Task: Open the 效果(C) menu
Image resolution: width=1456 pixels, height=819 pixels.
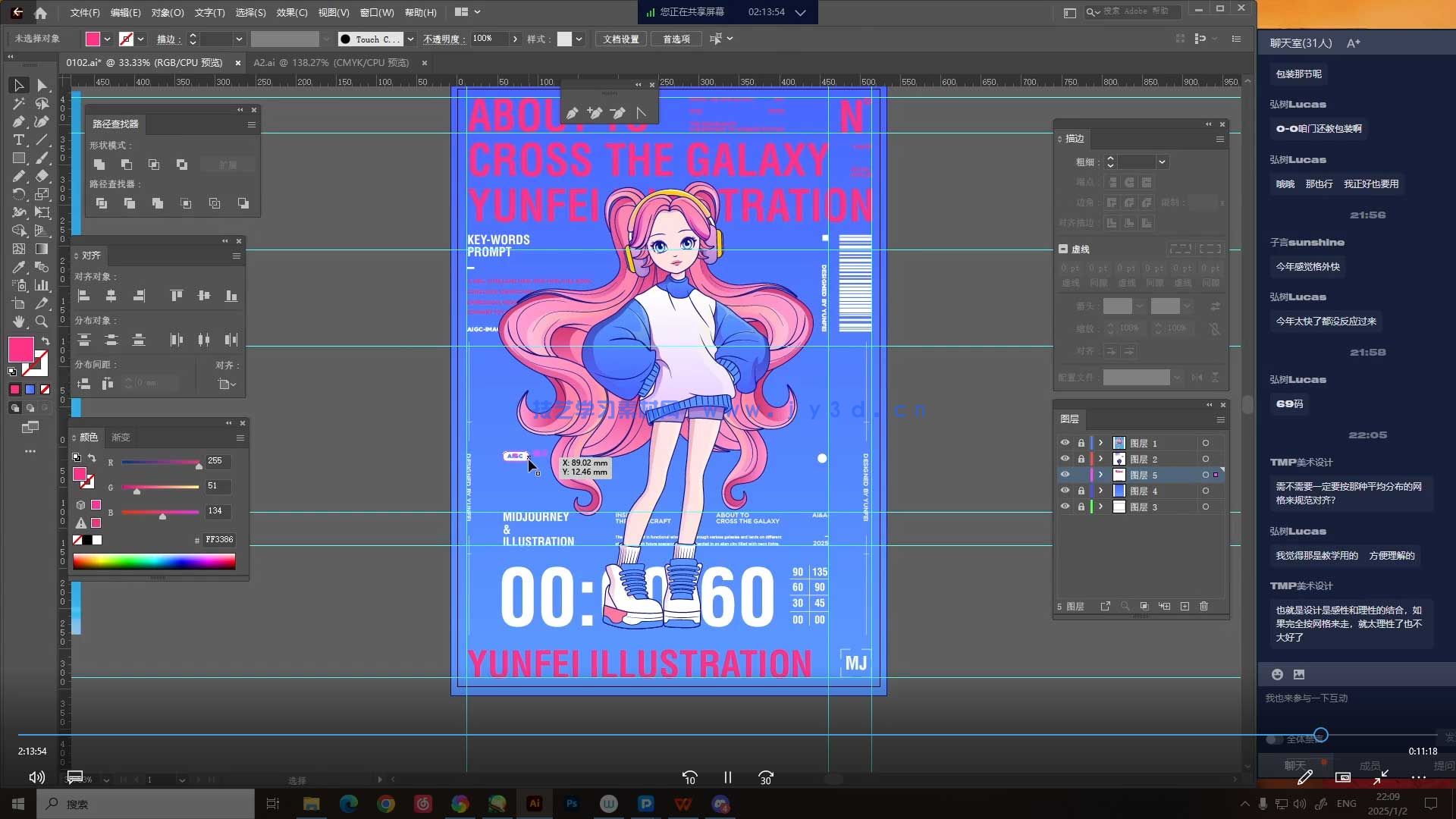Action: pos(291,12)
